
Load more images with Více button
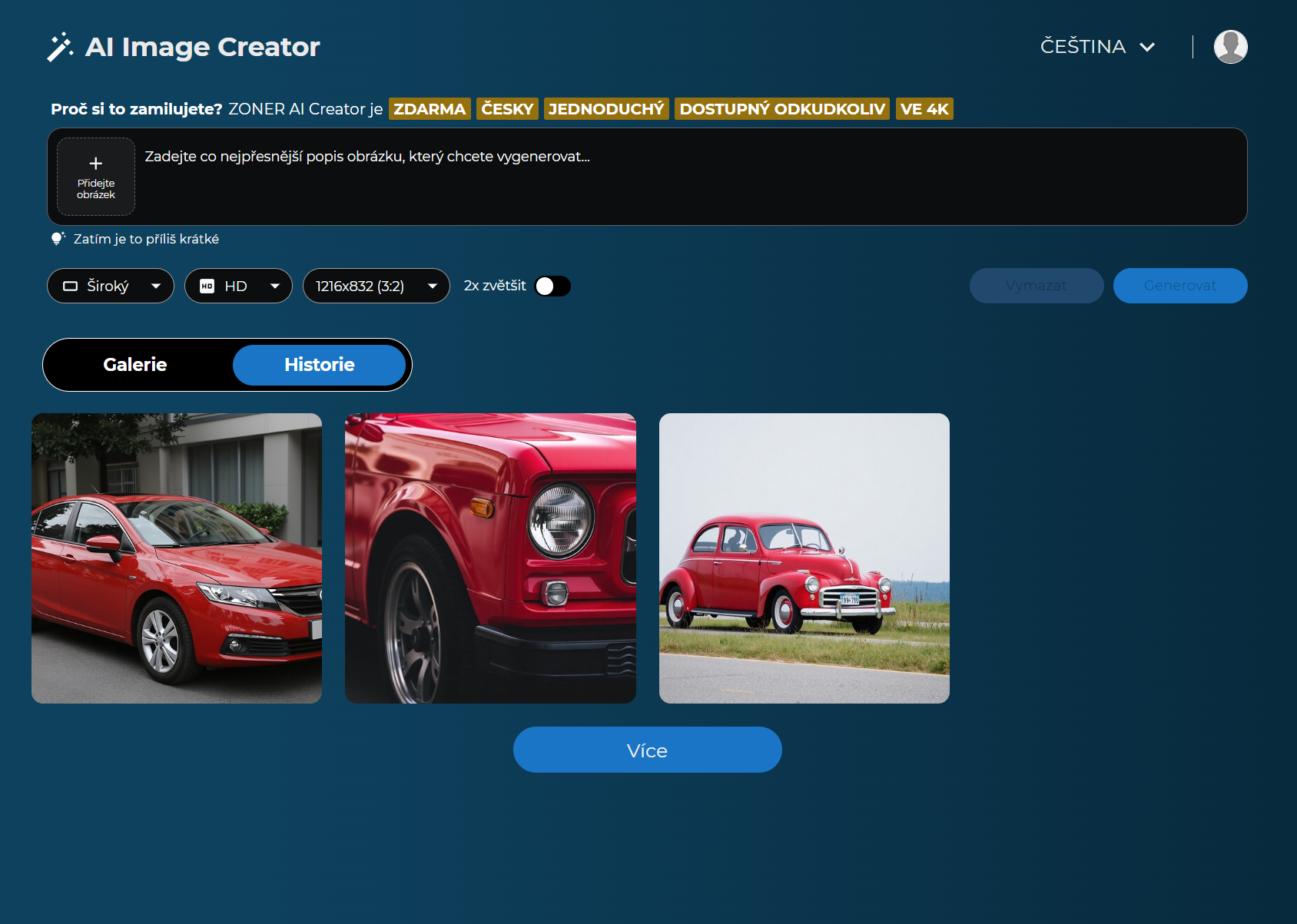click(647, 750)
